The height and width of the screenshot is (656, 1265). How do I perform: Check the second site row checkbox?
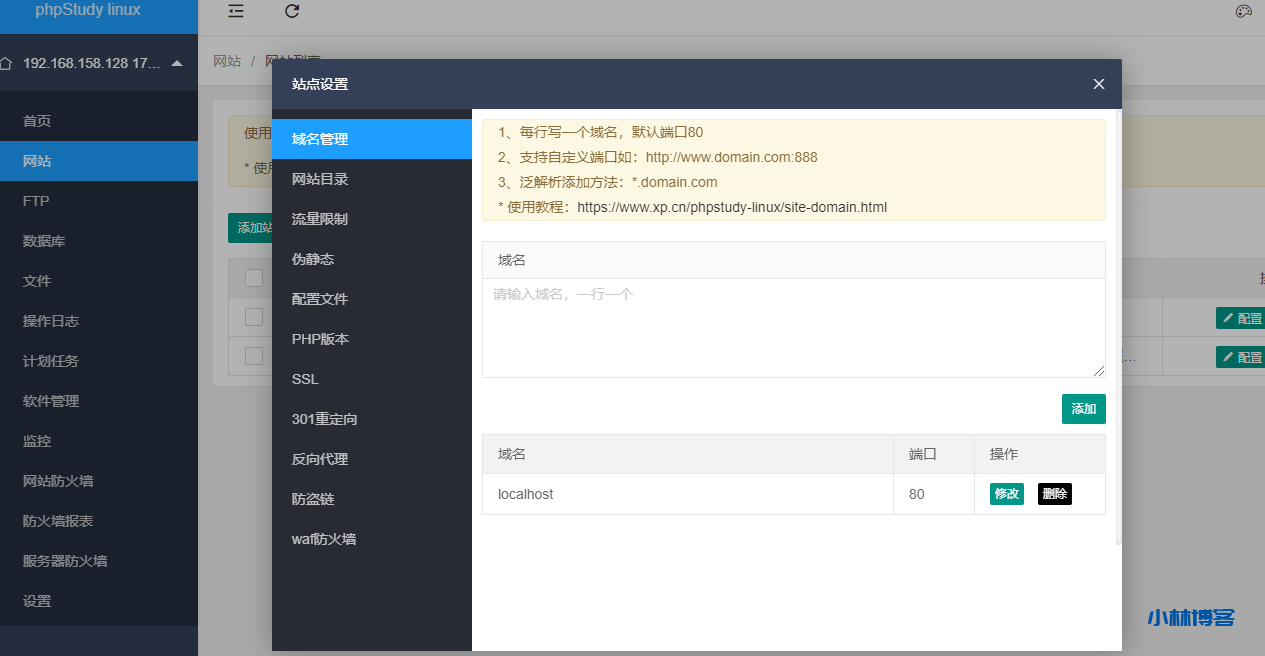coord(253,356)
